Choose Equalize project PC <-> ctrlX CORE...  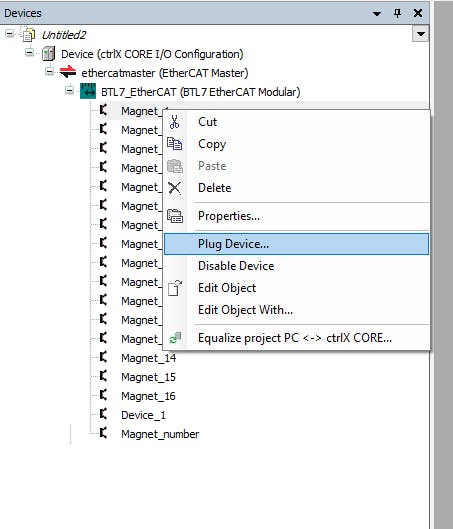[x=295, y=338]
